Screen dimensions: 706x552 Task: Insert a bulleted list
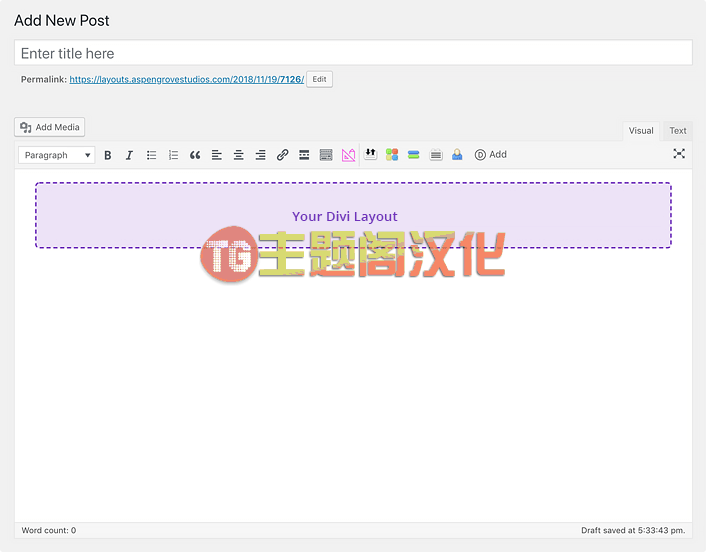151,155
